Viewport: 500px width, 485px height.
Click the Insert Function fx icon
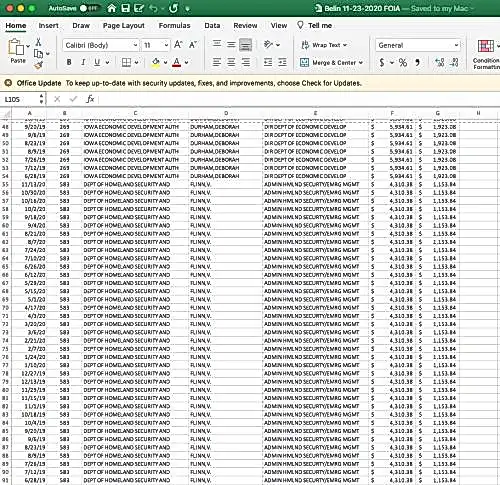coord(90,99)
